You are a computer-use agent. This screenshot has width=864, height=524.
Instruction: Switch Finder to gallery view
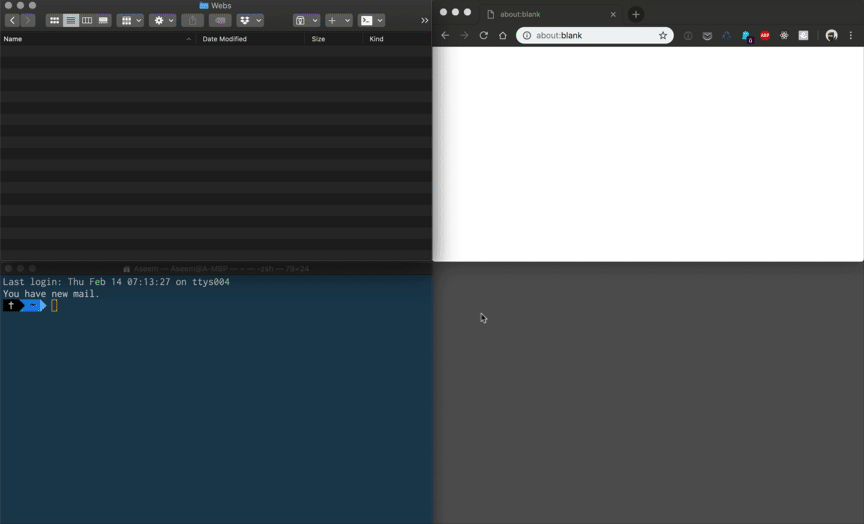[103, 20]
